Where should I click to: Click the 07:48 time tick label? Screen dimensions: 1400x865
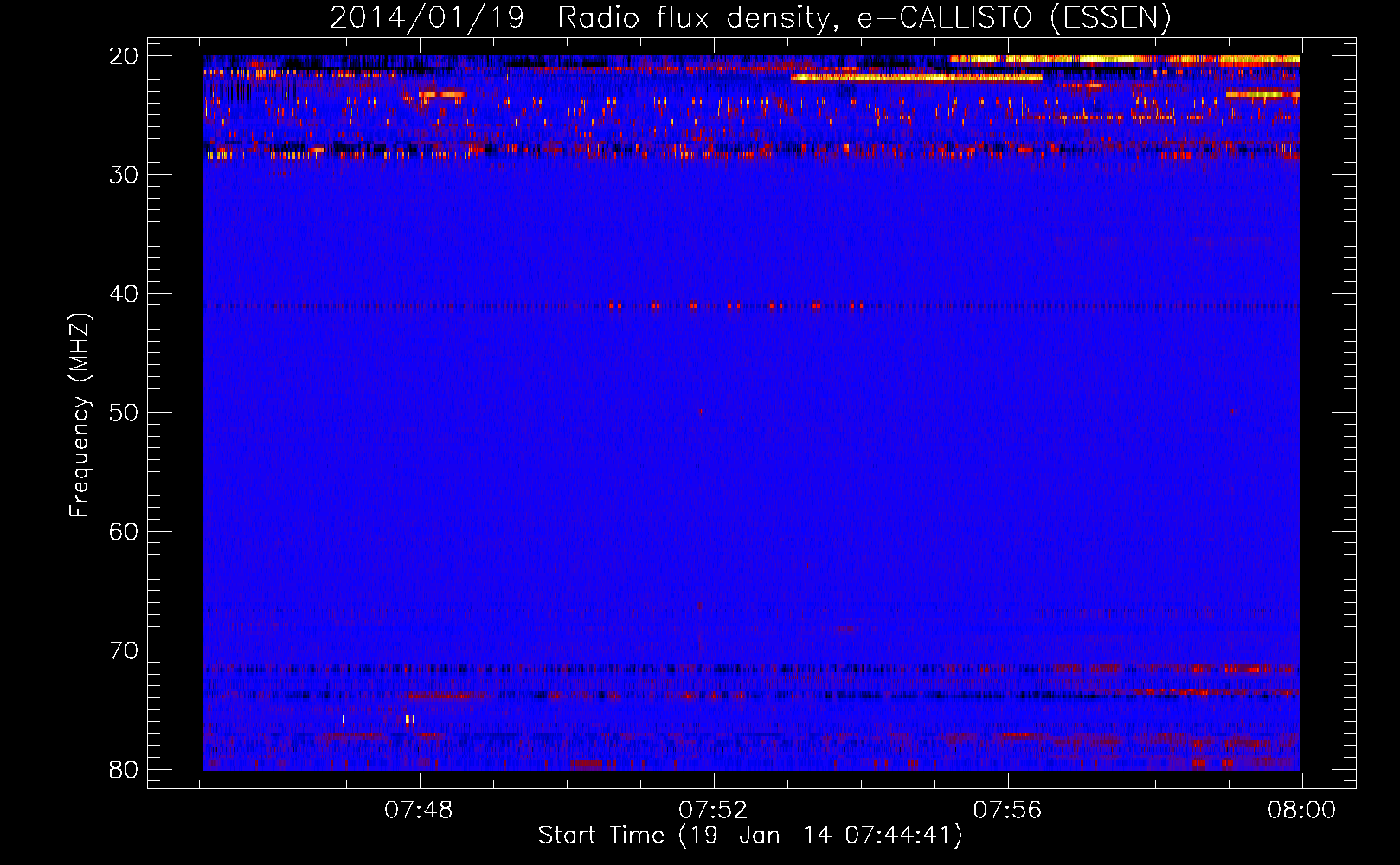click(419, 811)
